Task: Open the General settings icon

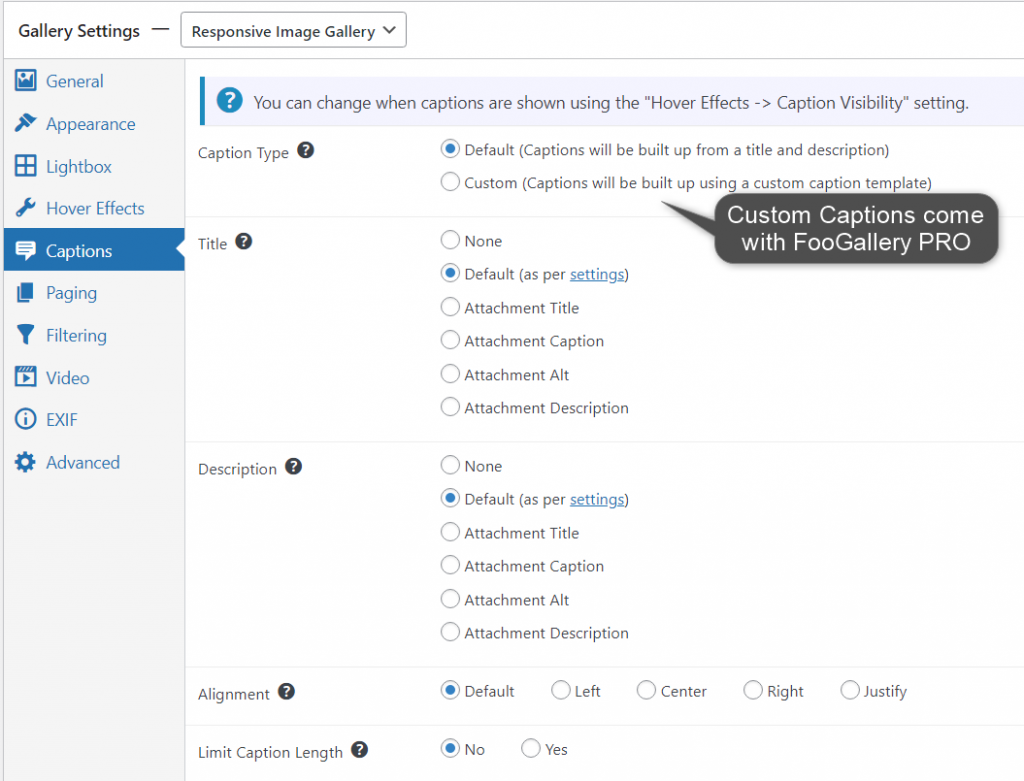Action: tap(25, 80)
